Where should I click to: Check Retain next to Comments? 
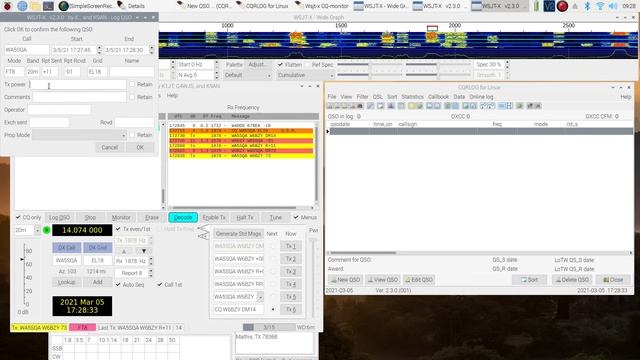coord(132,97)
